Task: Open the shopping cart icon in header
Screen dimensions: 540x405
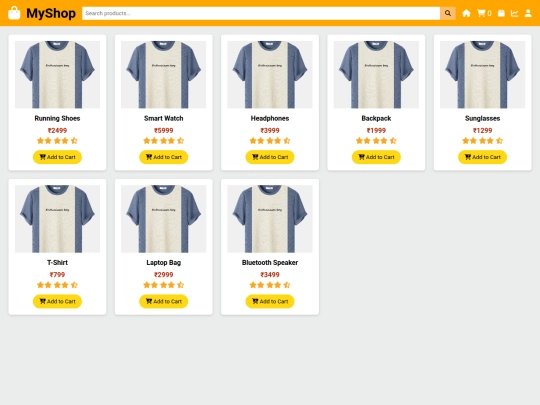Action: pos(481,13)
